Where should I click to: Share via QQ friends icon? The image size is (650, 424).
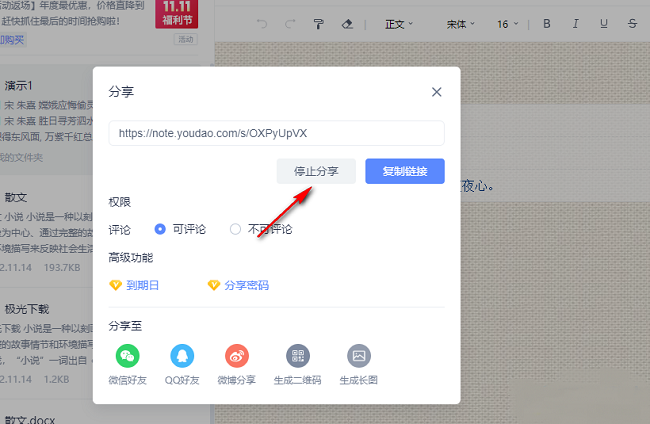182,356
